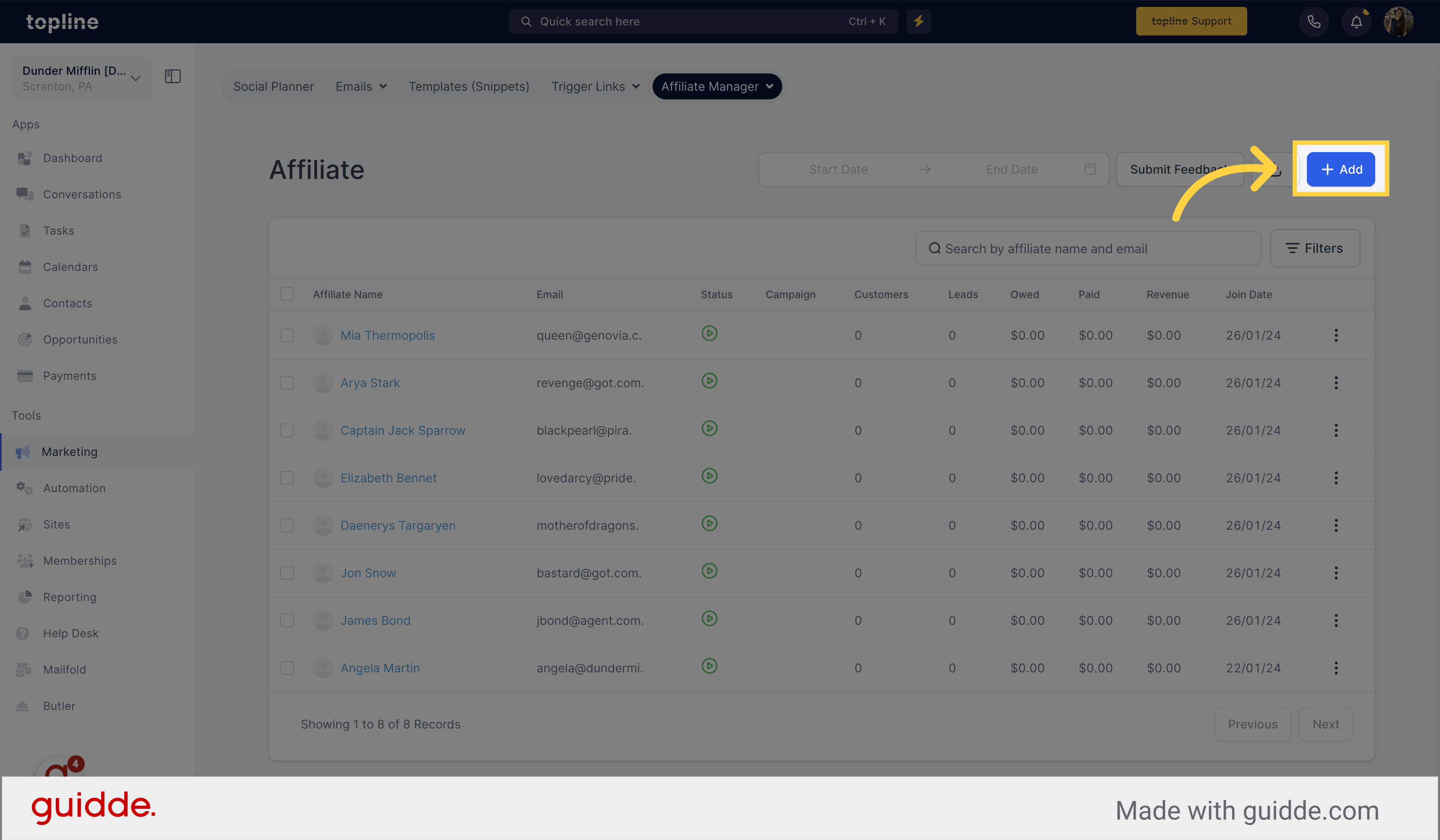Click the active status icon for James Bond

(709, 618)
